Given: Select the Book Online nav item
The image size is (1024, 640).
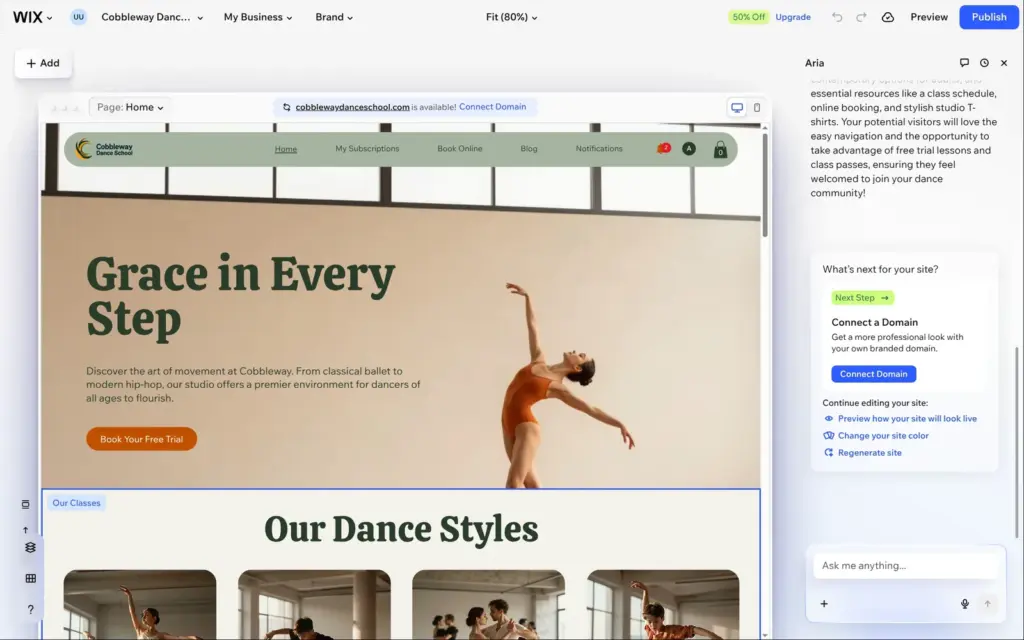Looking at the screenshot, I should [460, 149].
